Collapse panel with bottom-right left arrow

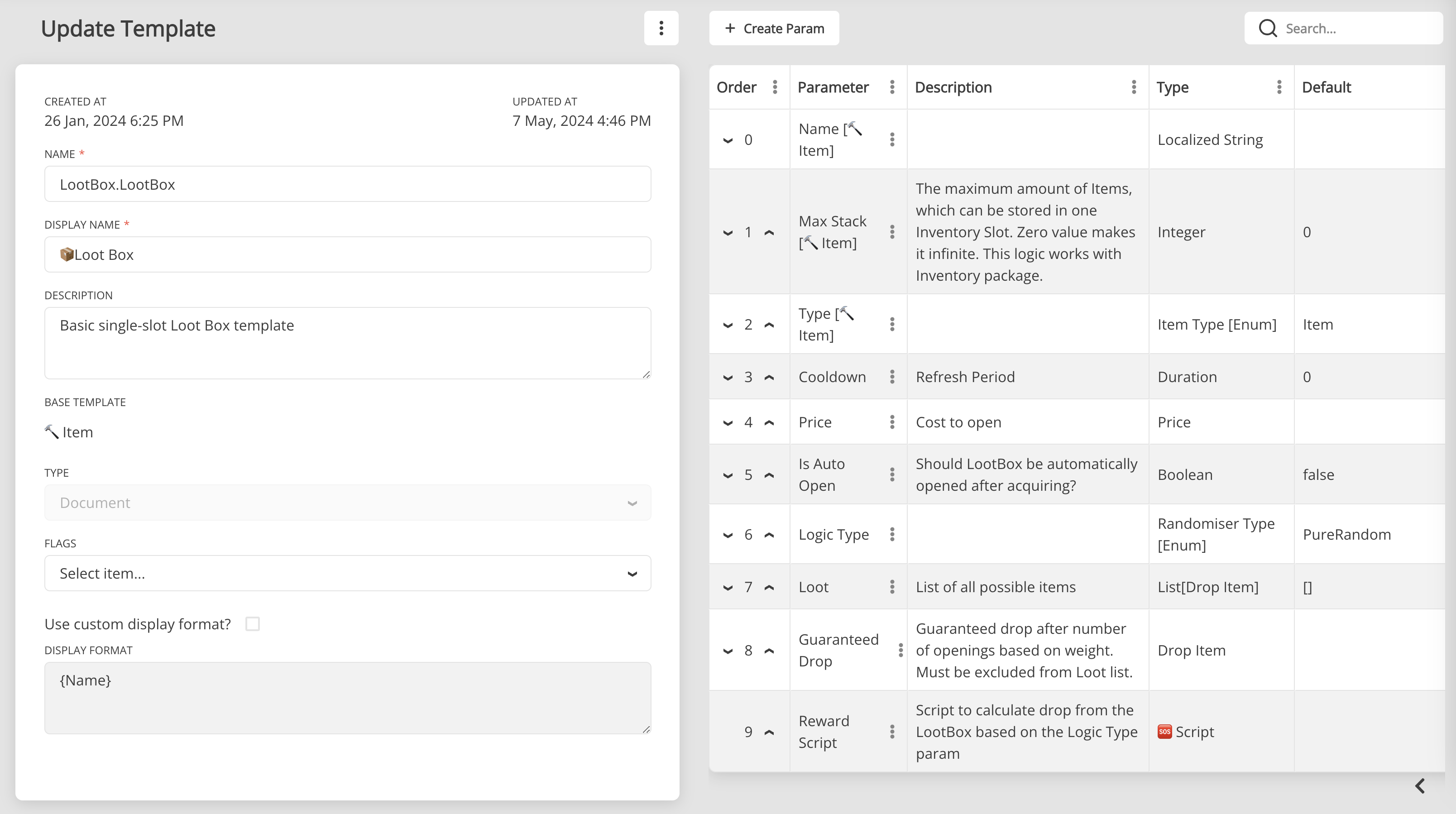(x=1419, y=786)
